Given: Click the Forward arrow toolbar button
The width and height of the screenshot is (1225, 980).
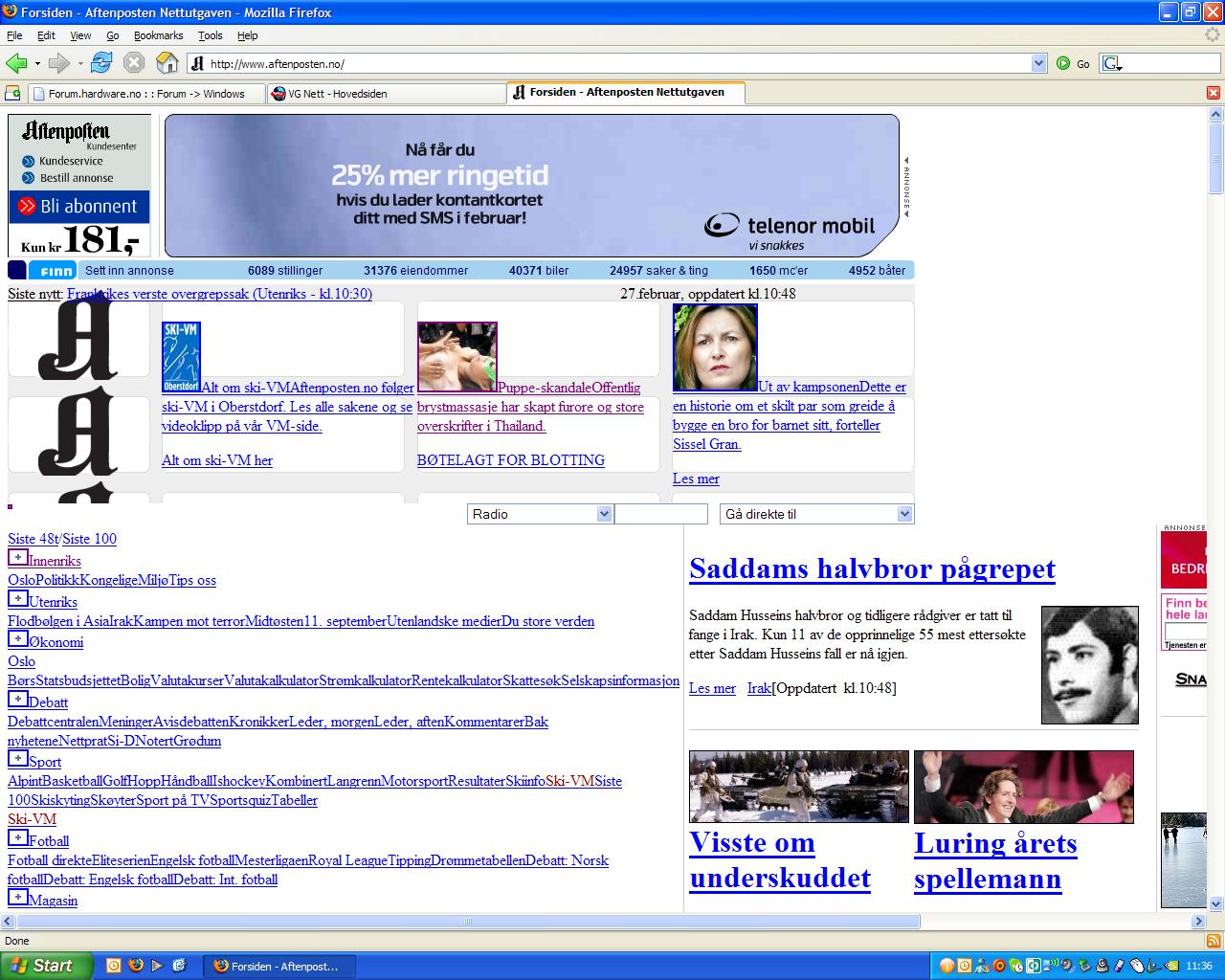Looking at the screenshot, I should [x=59, y=63].
